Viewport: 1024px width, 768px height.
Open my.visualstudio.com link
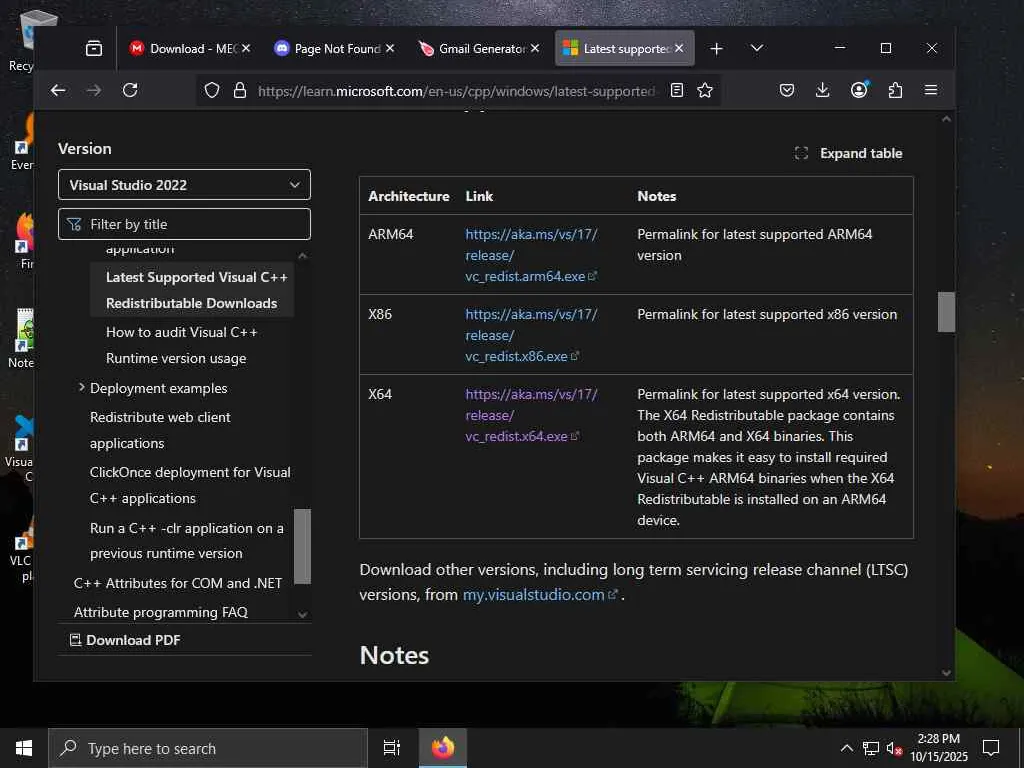539,595
